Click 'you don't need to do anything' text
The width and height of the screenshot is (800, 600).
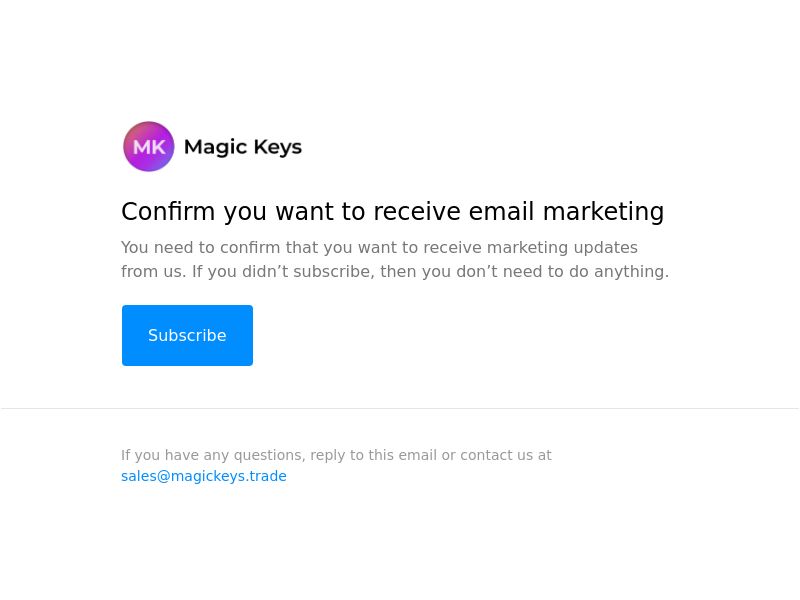(x=545, y=271)
